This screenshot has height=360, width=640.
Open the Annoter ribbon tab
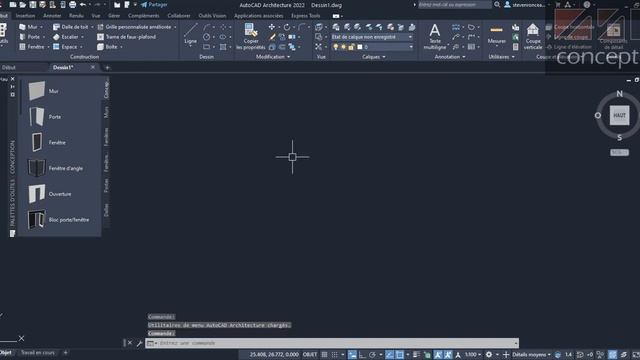click(52, 16)
